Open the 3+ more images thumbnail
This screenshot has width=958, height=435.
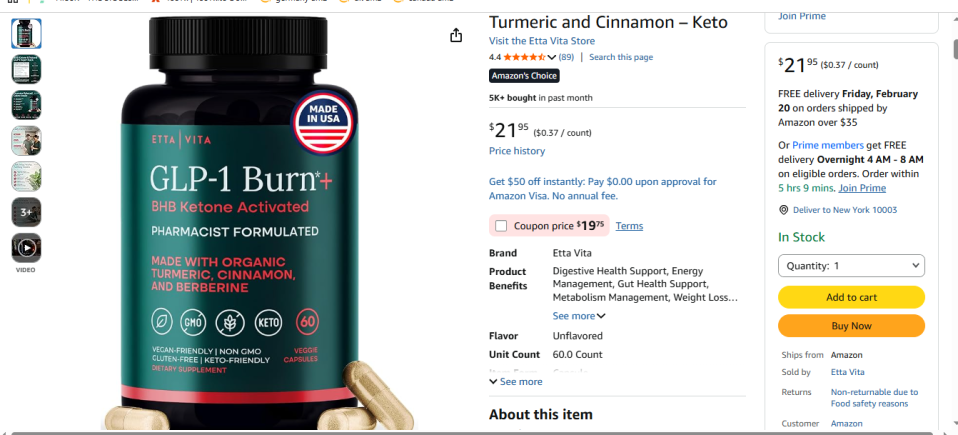[x=26, y=212]
